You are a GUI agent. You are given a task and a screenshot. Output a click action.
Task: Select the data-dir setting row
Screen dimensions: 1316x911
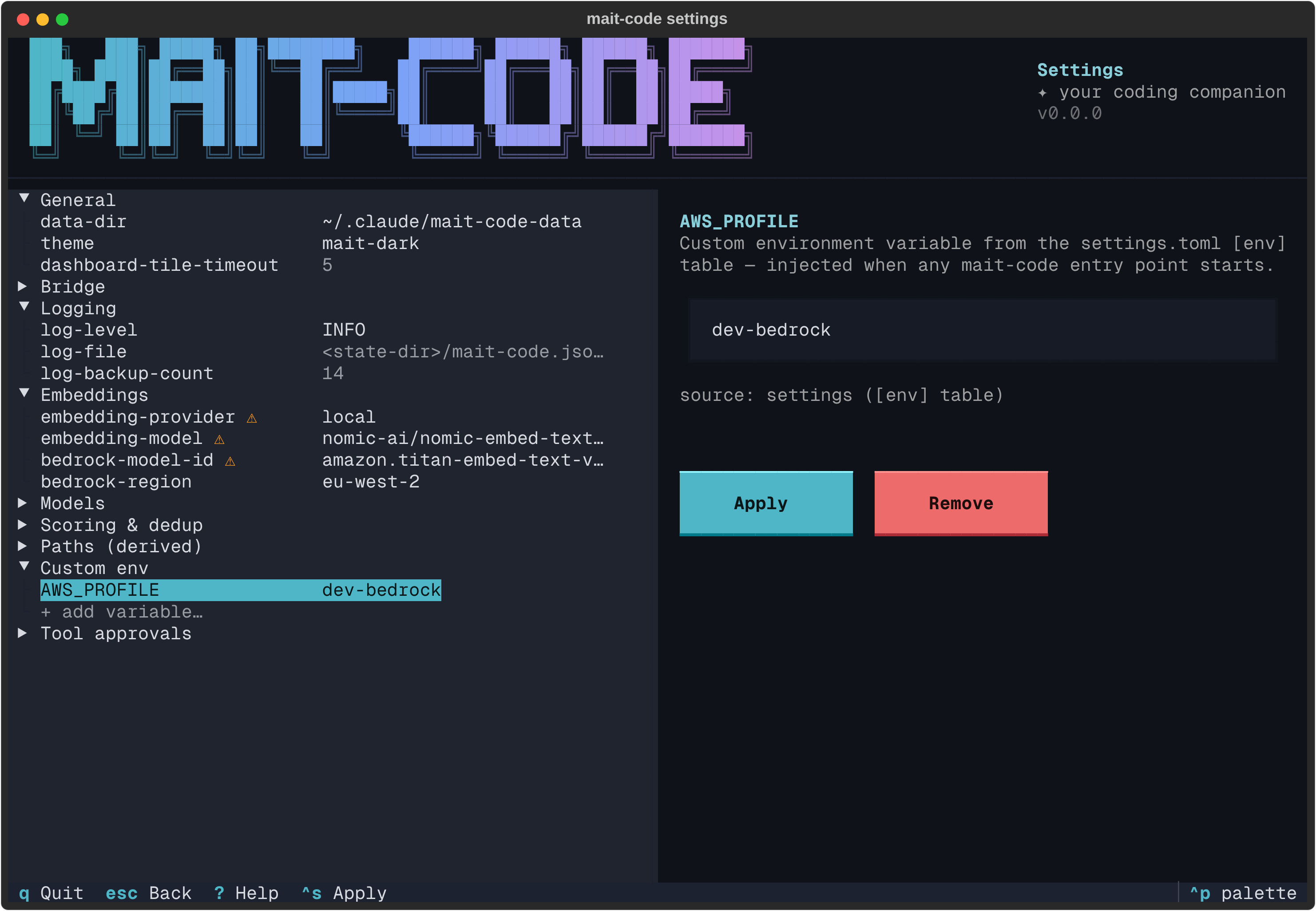311,222
